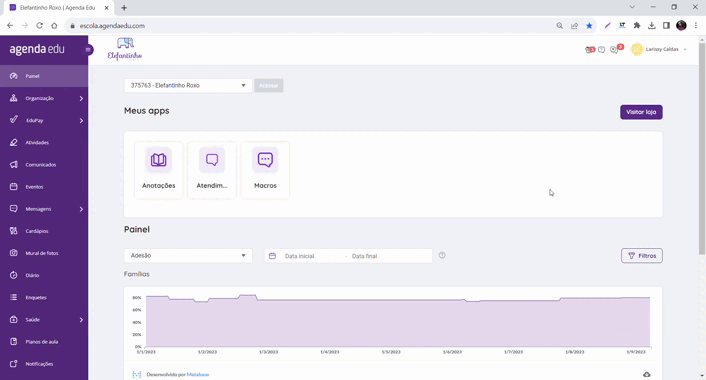Open the school selector dropdown
The height and width of the screenshot is (380, 706).
tap(188, 86)
